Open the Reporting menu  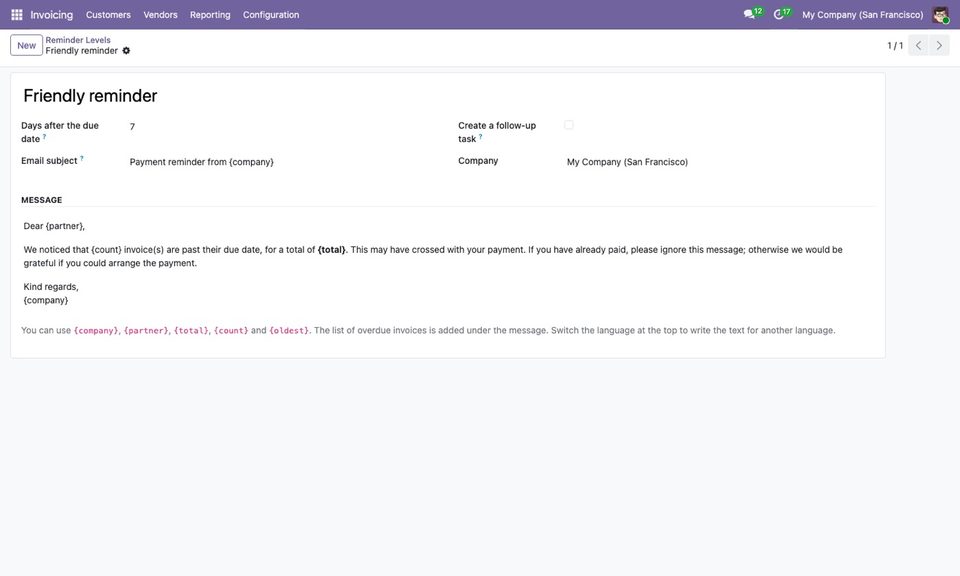pos(210,15)
